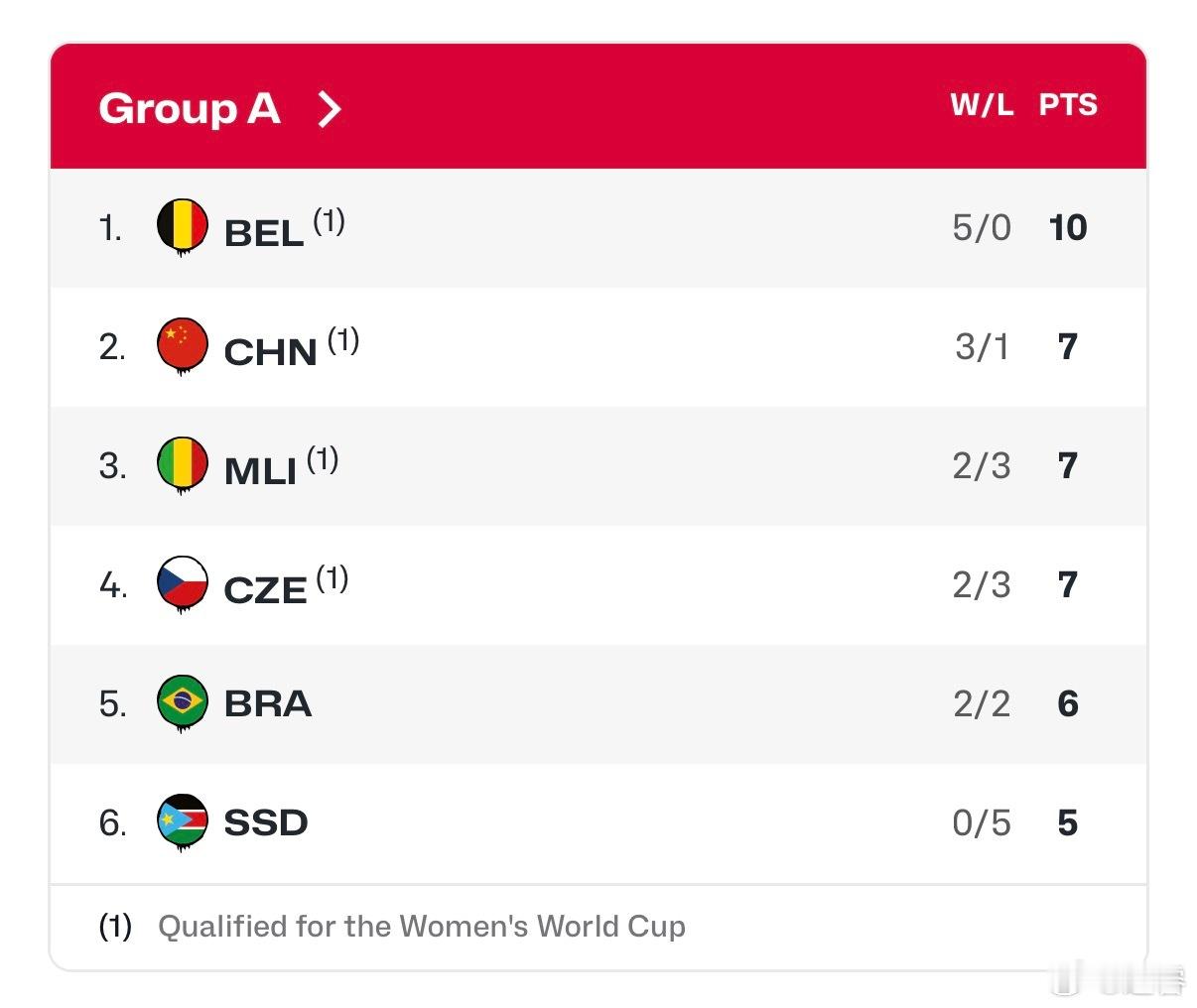Screen dimensions: 1197x1008
Task: Click Belgium's 5/0 win-loss record
Action: (982, 227)
